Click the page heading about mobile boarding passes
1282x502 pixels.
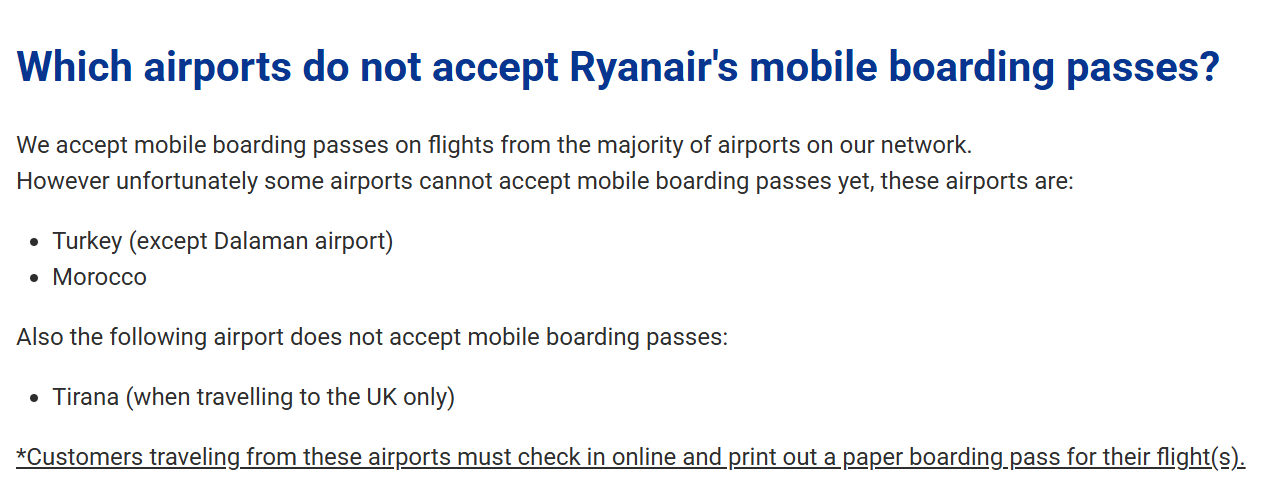[618, 67]
